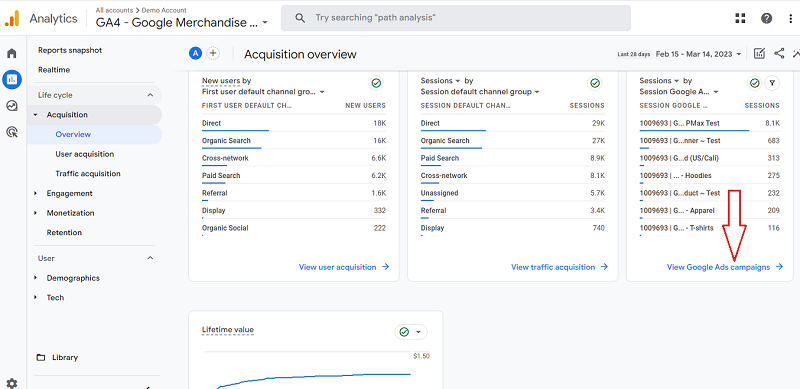Open Reports snapshot
The width and height of the screenshot is (800, 389).
(x=70, y=50)
